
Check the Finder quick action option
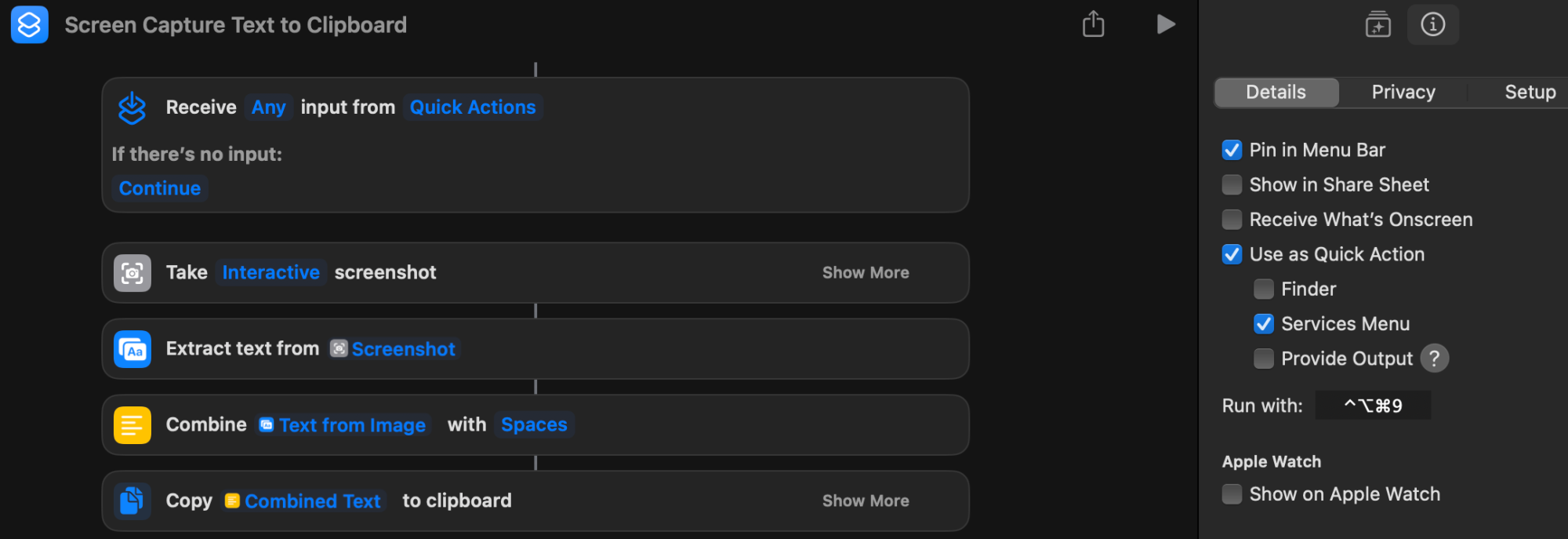1264,290
